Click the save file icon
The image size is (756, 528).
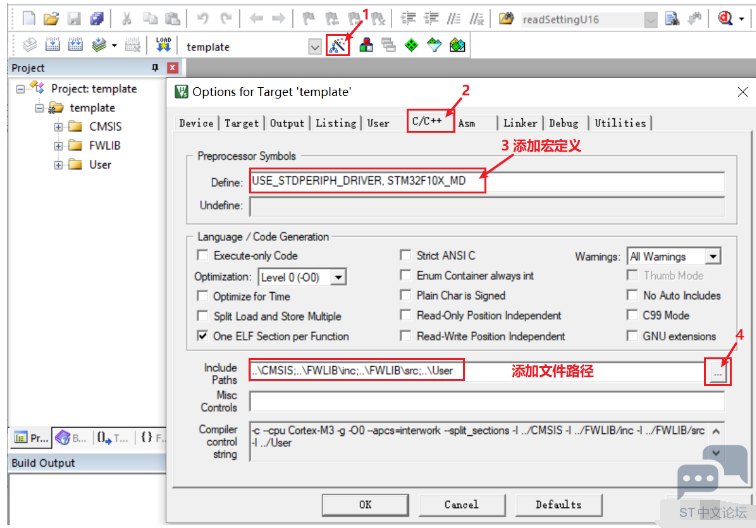coord(74,18)
